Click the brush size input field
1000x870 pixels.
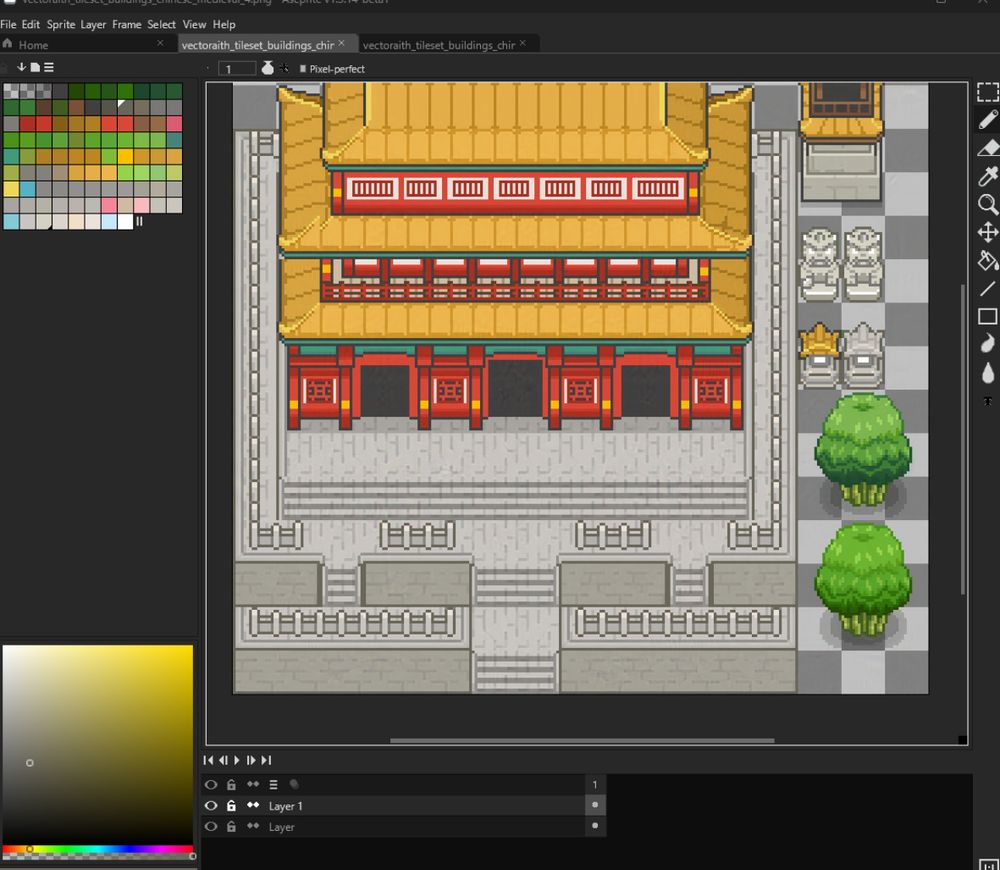click(237, 68)
